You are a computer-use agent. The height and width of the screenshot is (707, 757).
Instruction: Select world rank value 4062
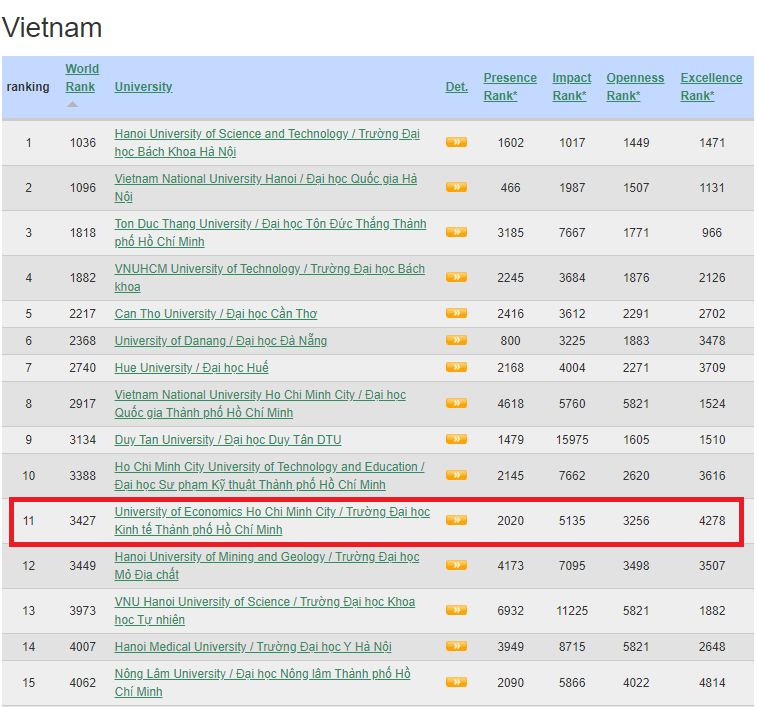click(83, 682)
